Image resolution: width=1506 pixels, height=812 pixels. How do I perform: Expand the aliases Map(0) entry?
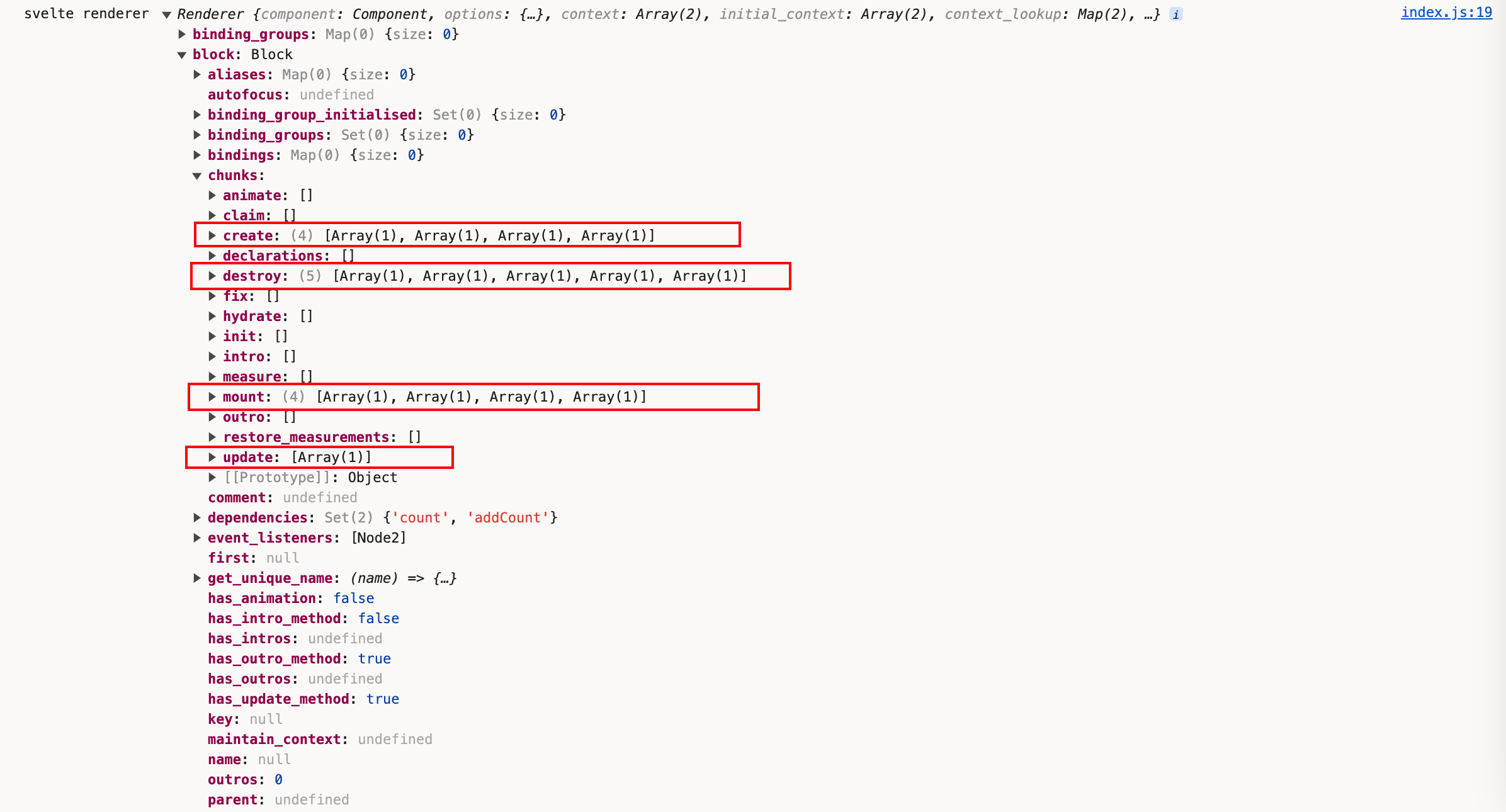(x=197, y=74)
